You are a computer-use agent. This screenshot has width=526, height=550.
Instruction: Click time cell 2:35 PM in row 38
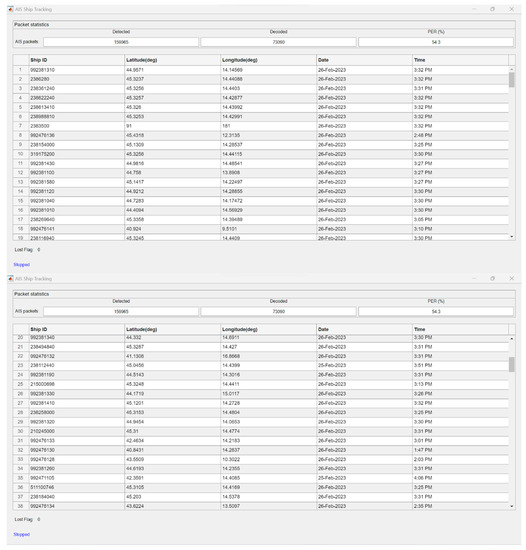point(460,506)
